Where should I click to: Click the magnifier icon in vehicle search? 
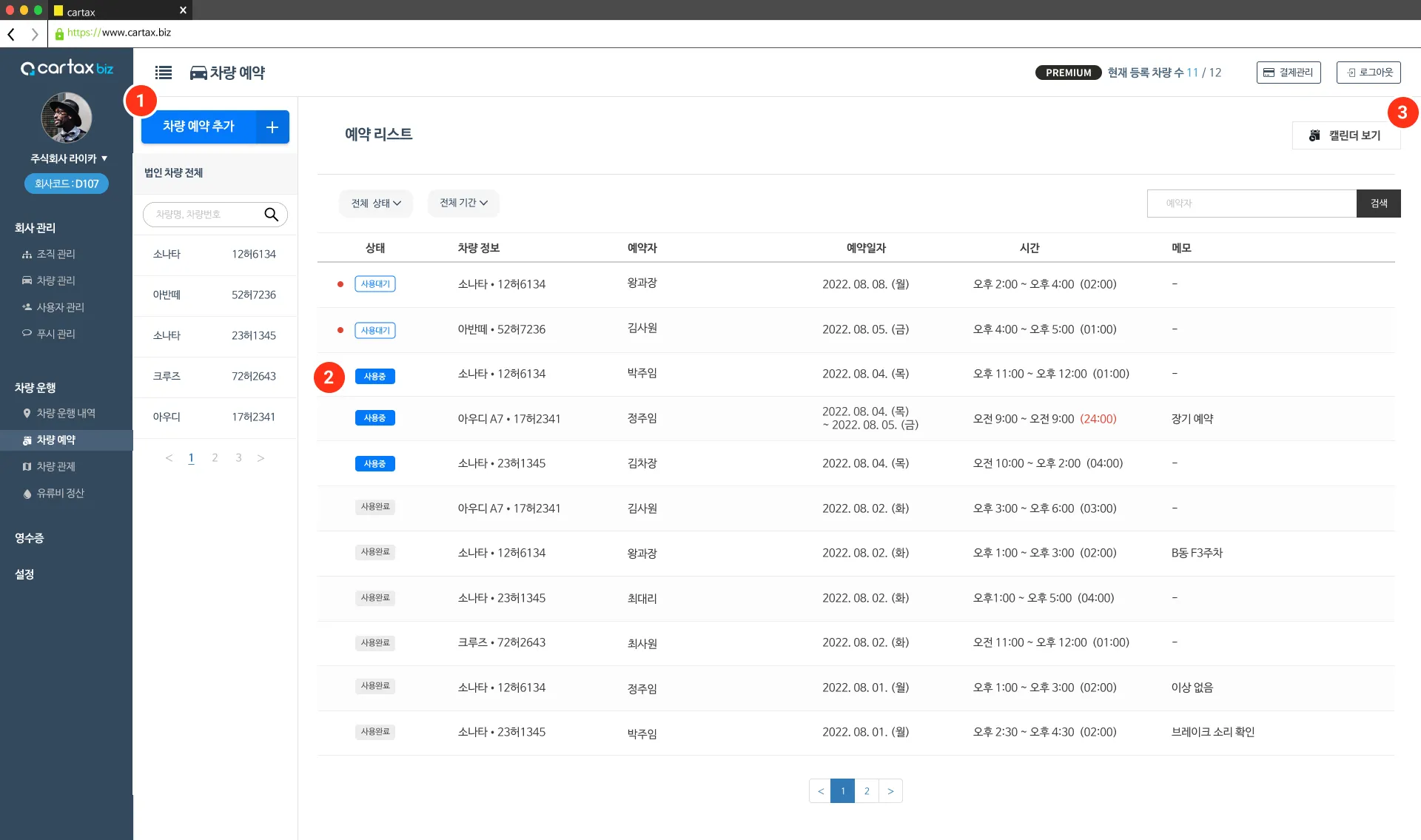click(x=272, y=215)
